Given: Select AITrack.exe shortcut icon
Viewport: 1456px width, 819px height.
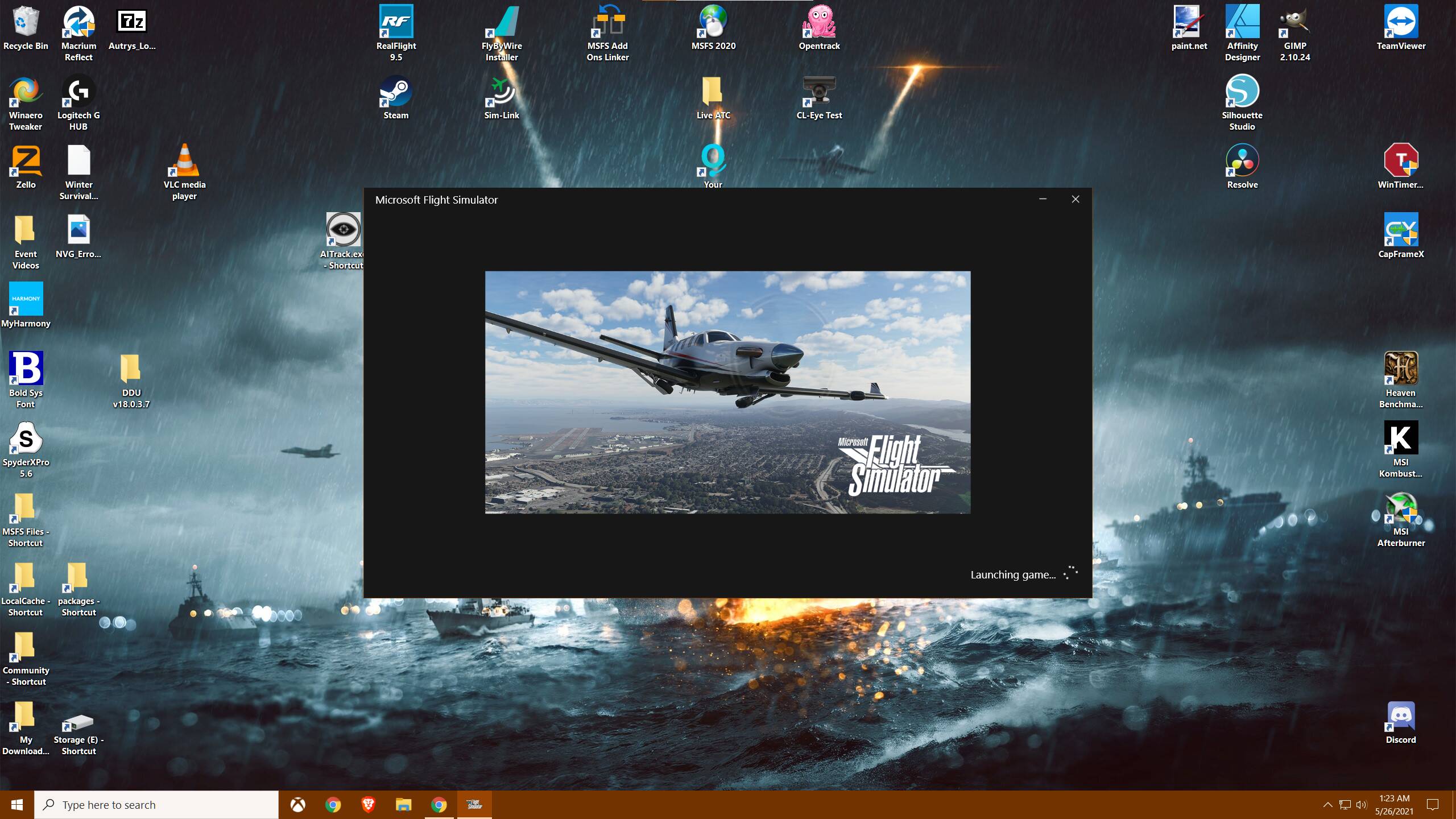Looking at the screenshot, I should (343, 241).
